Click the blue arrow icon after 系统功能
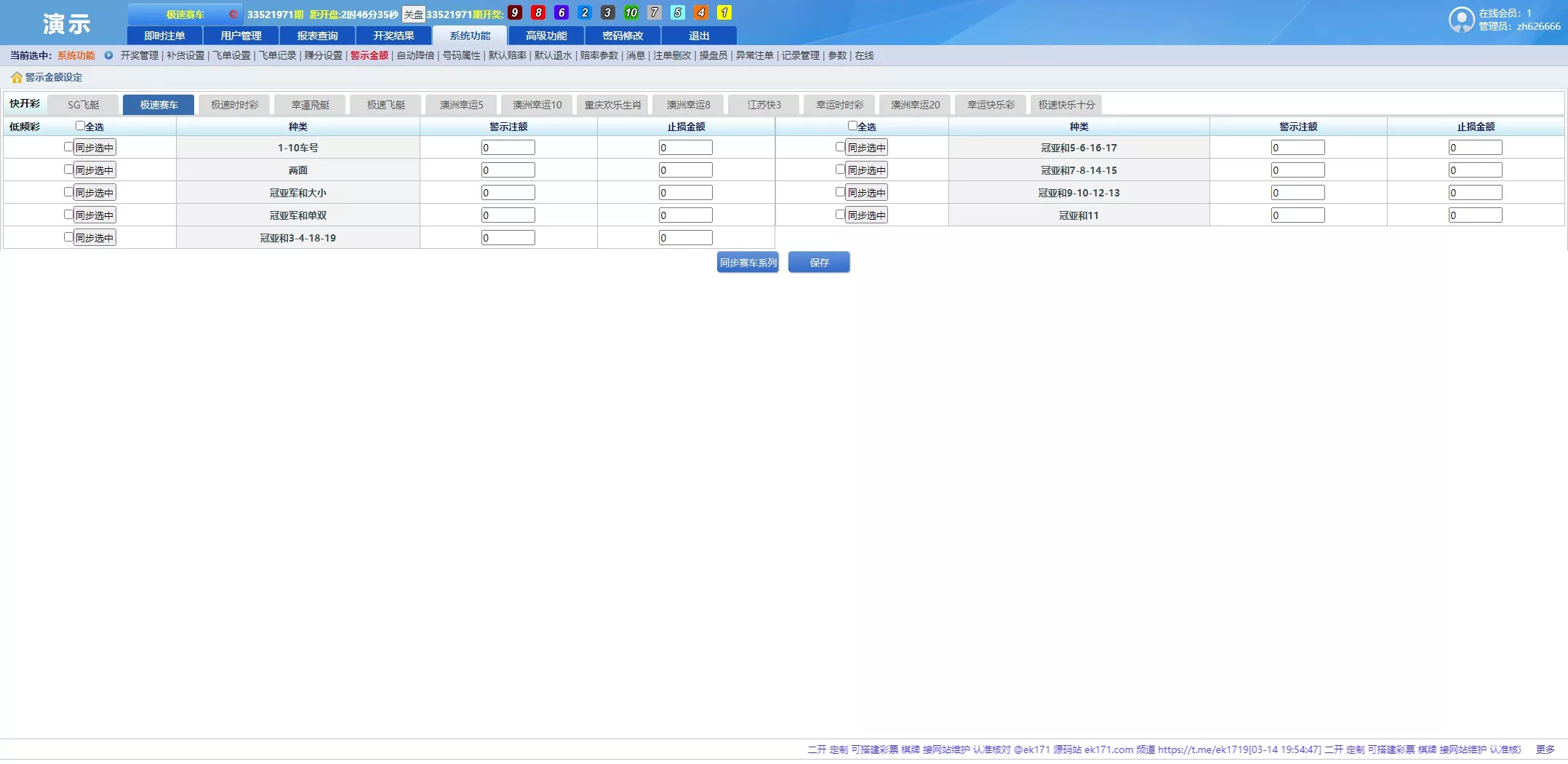 (108, 55)
